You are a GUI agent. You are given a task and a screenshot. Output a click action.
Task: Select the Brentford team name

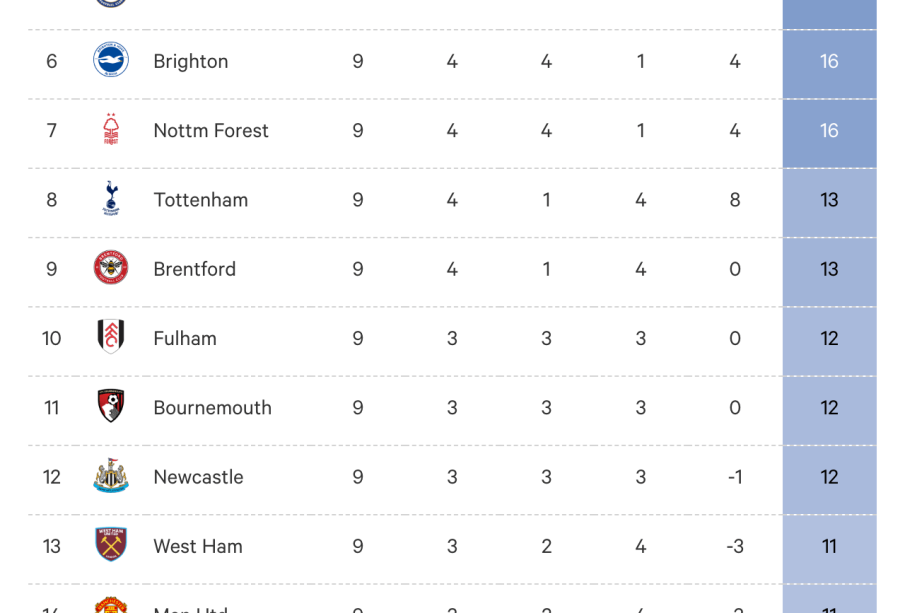tap(194, 269)
